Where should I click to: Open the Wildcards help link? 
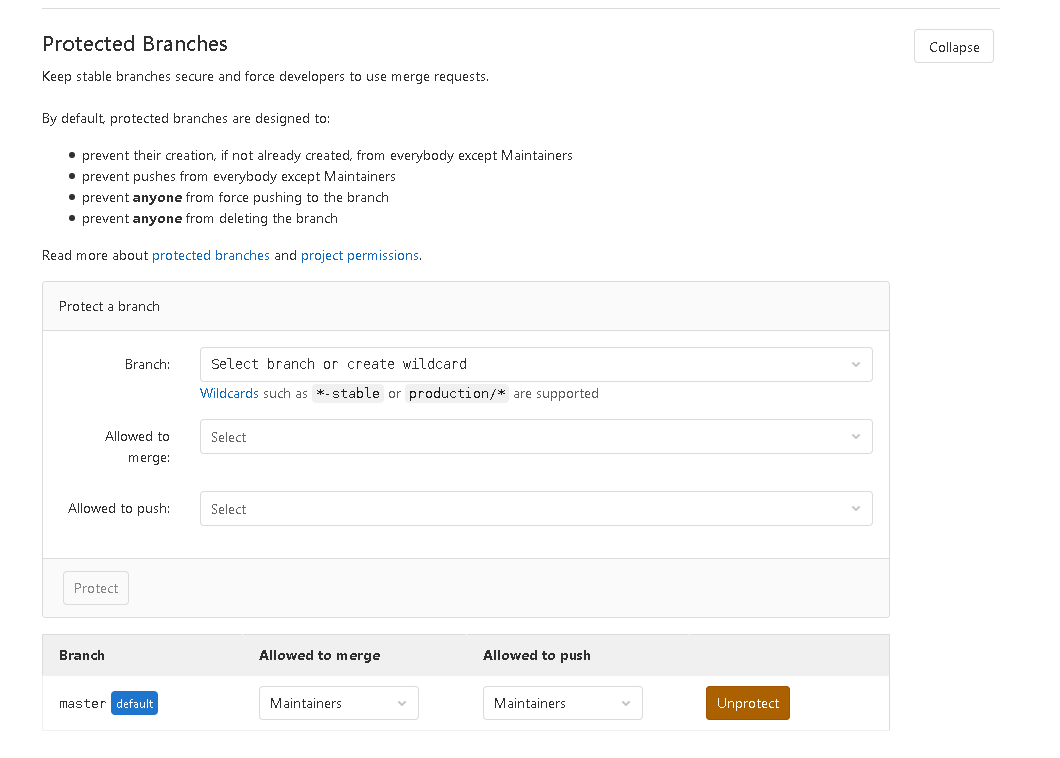coord(229,393)
